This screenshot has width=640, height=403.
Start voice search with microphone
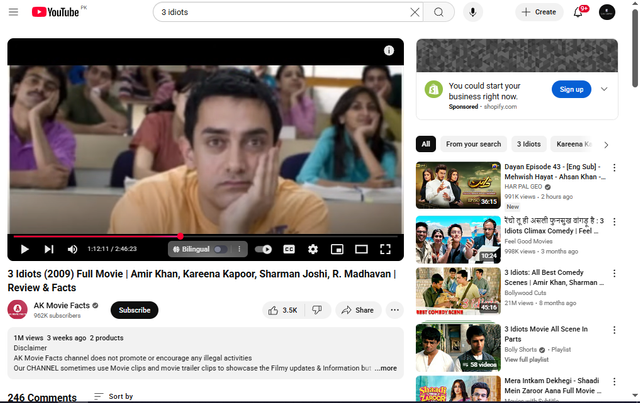pos(473,12)
